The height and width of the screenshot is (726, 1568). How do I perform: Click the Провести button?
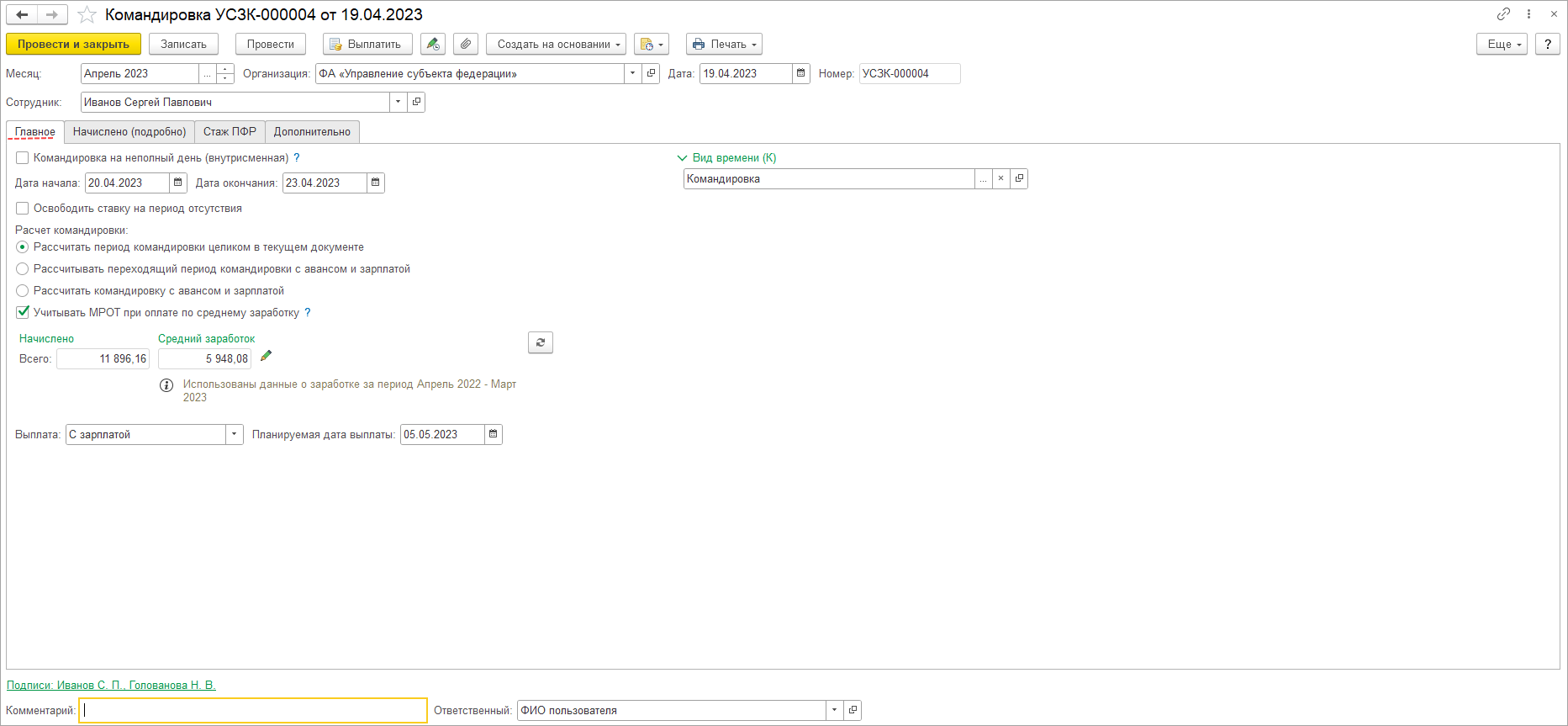271,44
